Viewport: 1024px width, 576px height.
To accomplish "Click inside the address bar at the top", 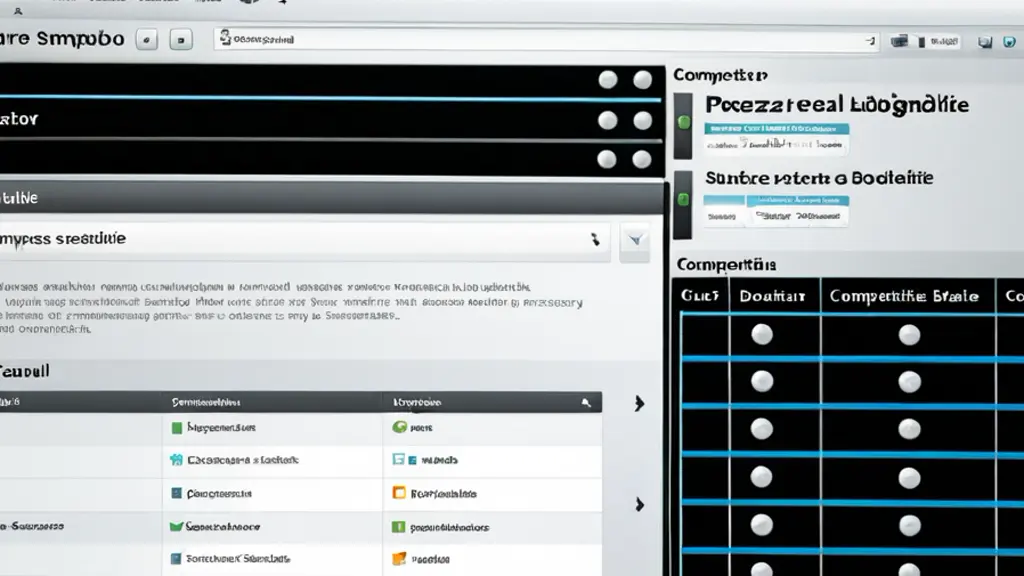I will pos(546,40).
